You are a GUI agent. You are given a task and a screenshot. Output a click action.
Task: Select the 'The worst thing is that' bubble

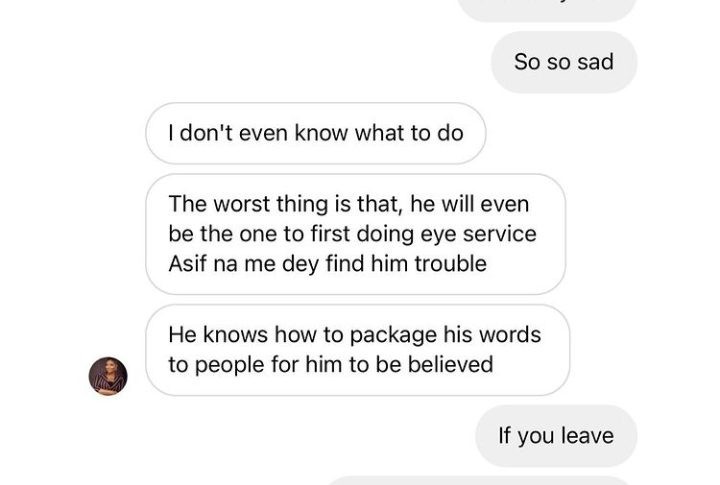click(x=355, y=234)
